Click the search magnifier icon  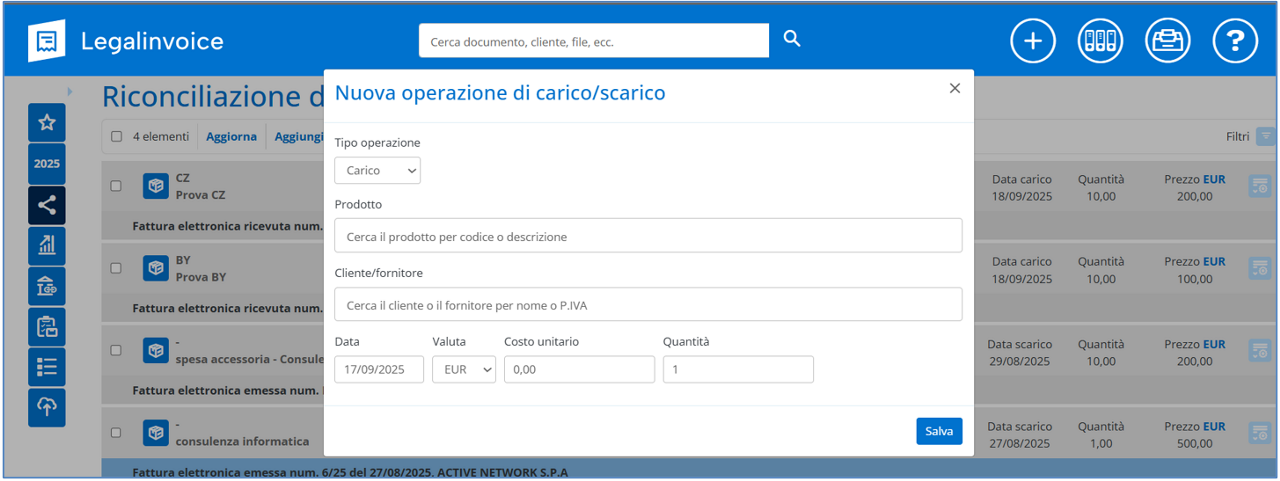pos(792,39)
